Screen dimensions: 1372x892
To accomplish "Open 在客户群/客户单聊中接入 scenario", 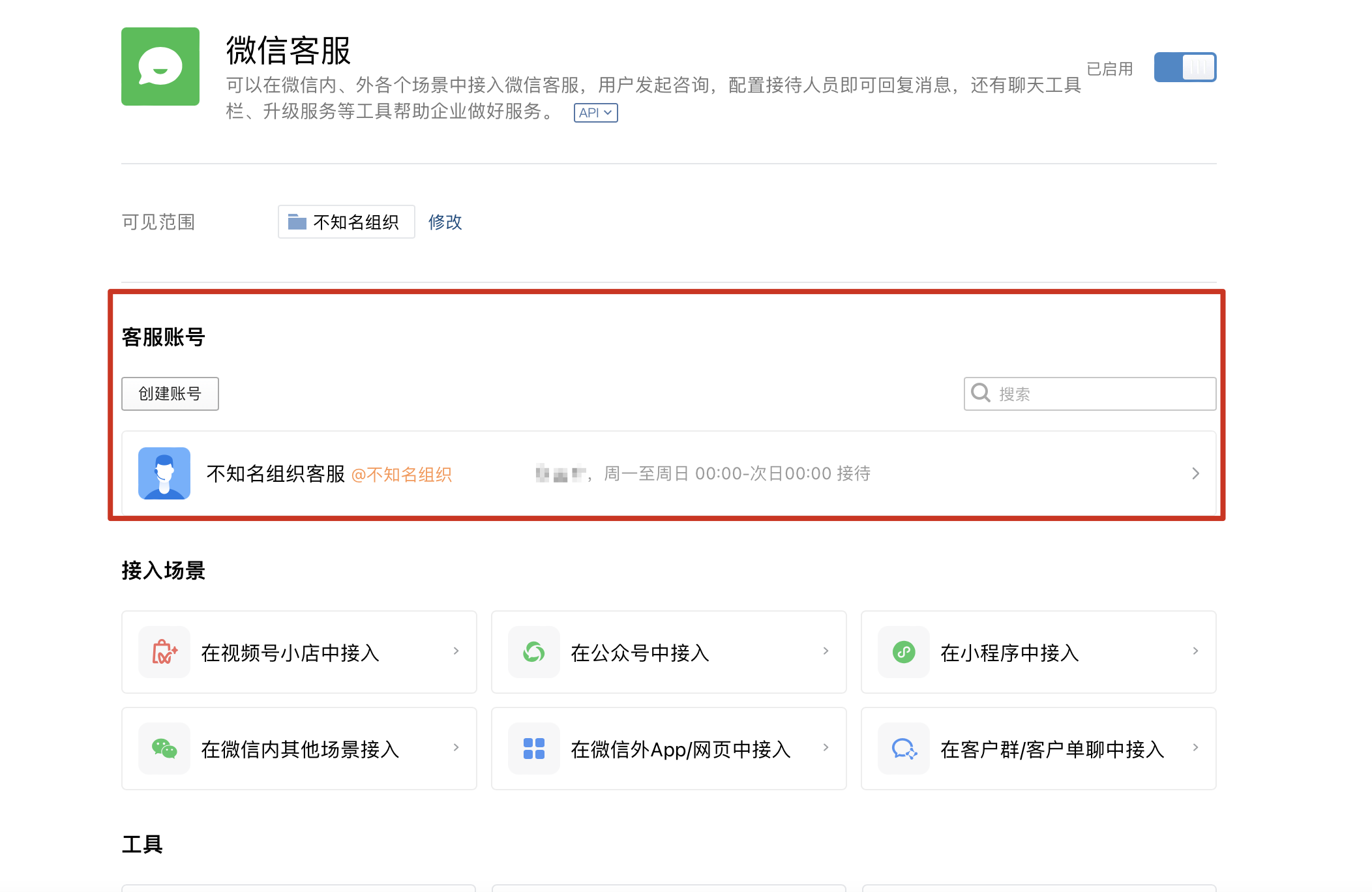I will pos(1039,749).
